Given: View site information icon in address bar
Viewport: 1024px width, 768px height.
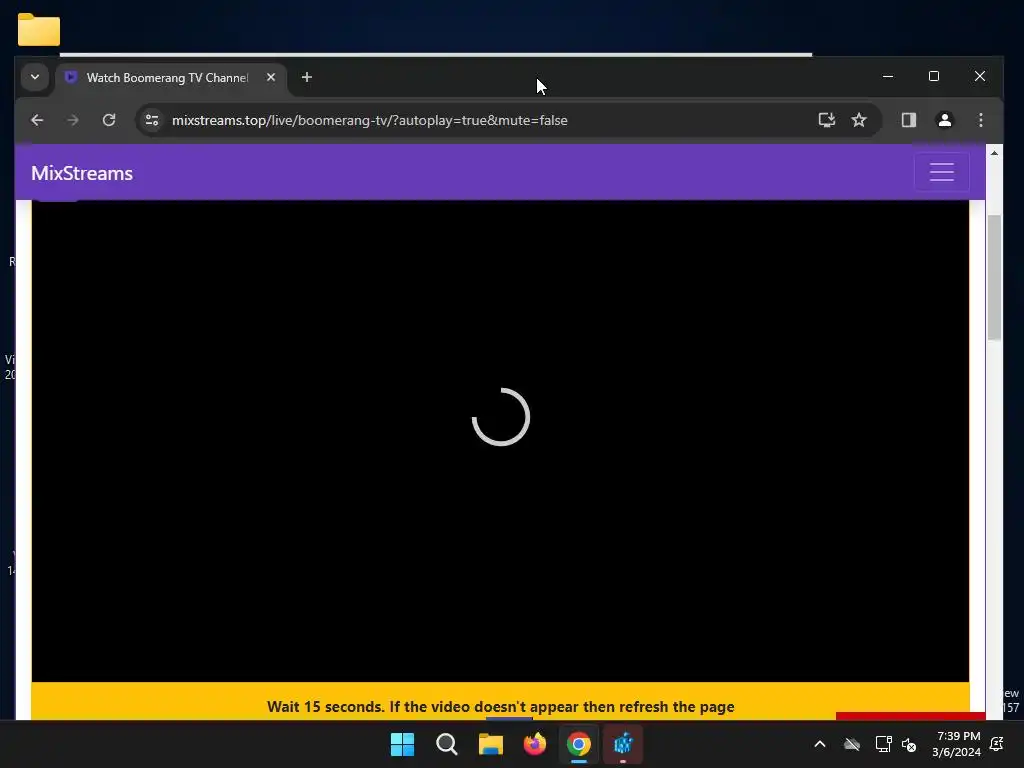Looking at the screenshot, I should (x=152, y=120).
